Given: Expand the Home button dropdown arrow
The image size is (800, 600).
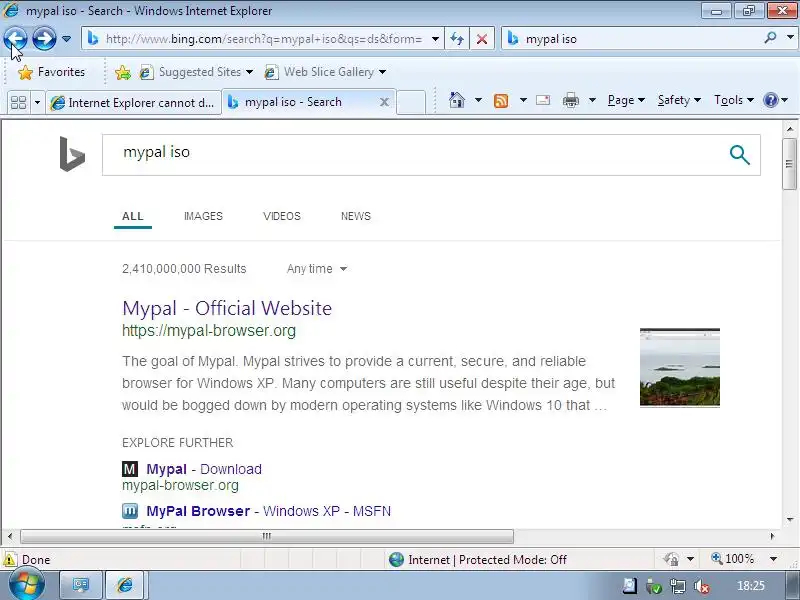Looking at the screenshot, I should click(x=478, y=100).
